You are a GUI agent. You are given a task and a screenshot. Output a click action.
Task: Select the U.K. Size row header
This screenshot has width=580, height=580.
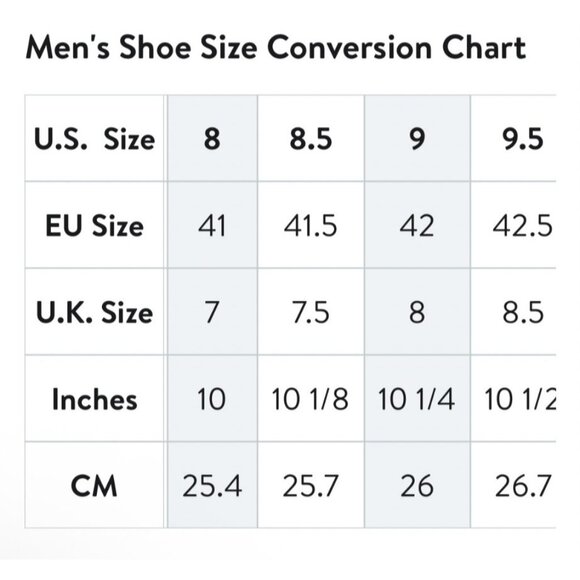[94, 312]
